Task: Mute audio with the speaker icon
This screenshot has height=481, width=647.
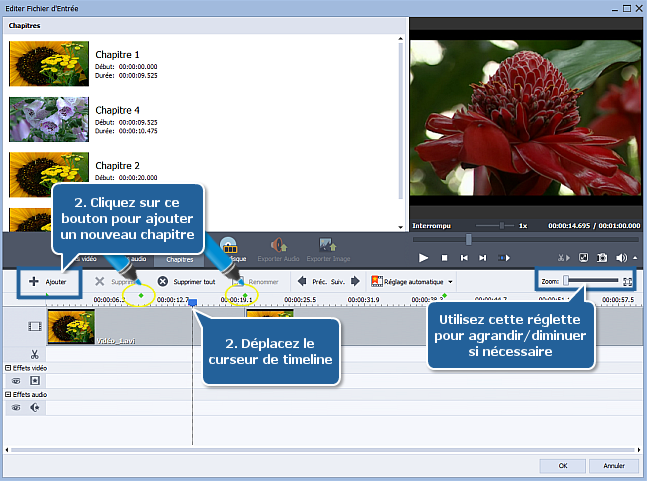Action: pos(622,257)
